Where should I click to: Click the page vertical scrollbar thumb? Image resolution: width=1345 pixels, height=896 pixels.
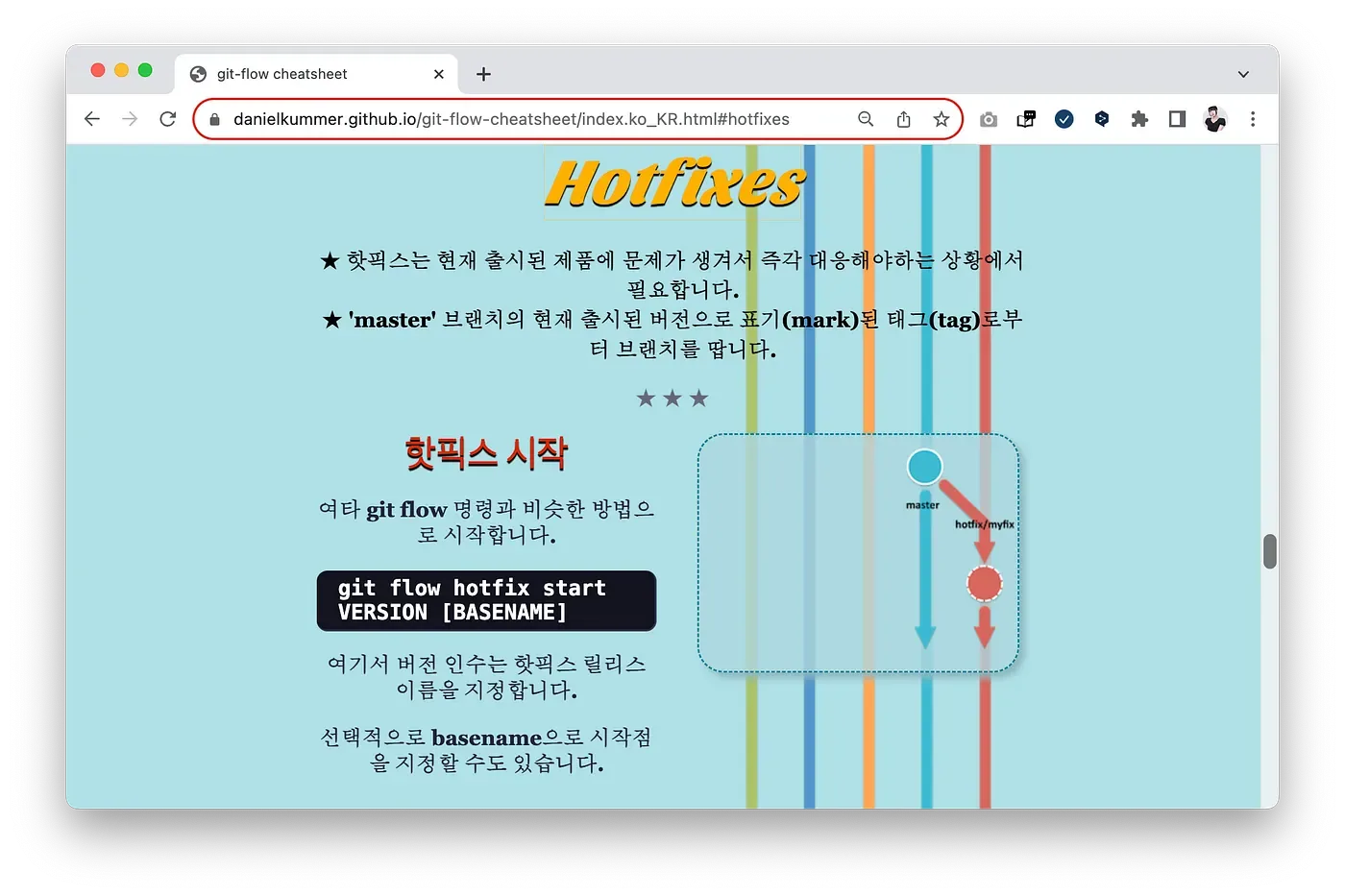1270,551
